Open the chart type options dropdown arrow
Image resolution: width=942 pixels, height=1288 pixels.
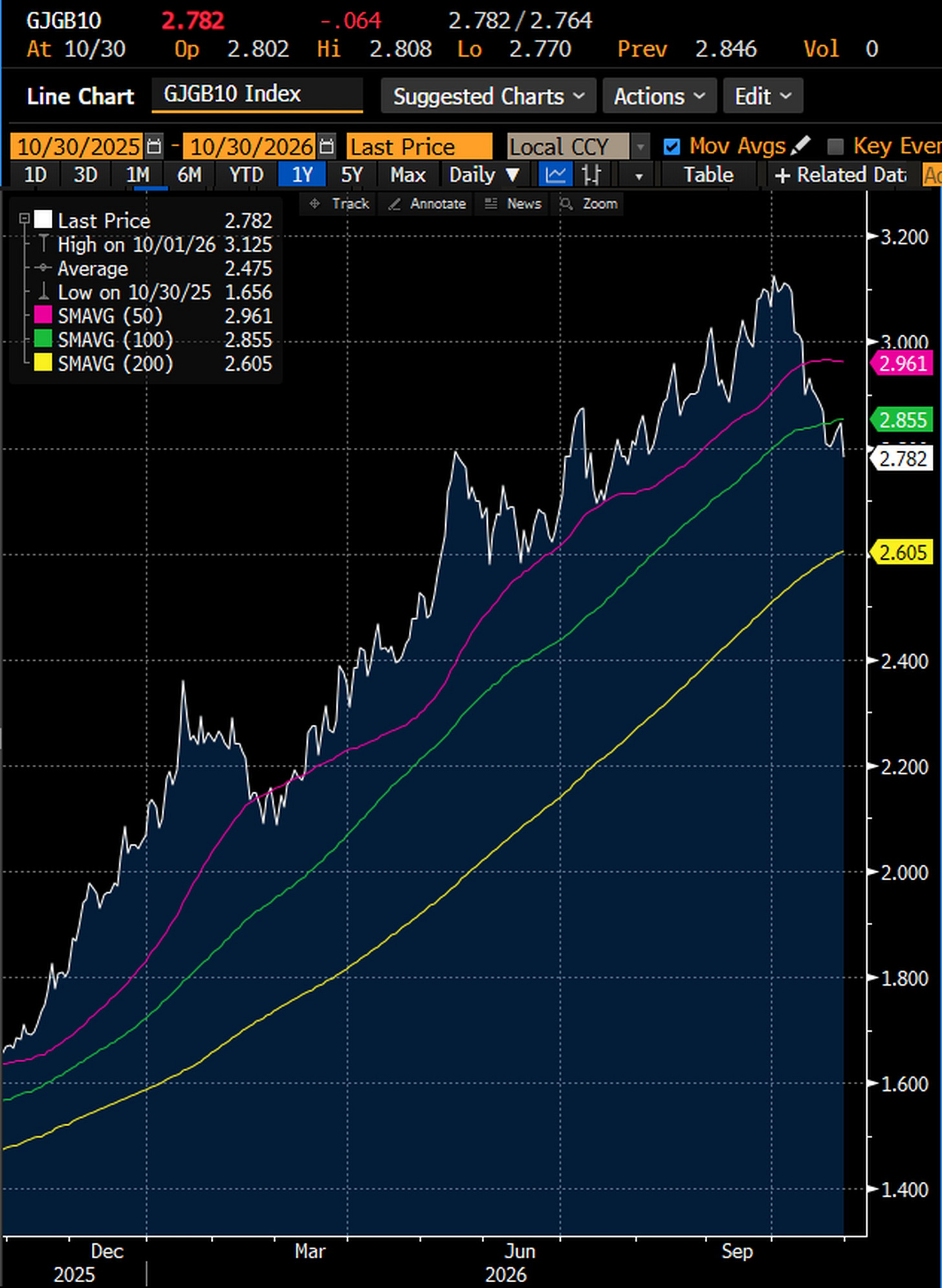pyautogui.click(x=639, y=175)
